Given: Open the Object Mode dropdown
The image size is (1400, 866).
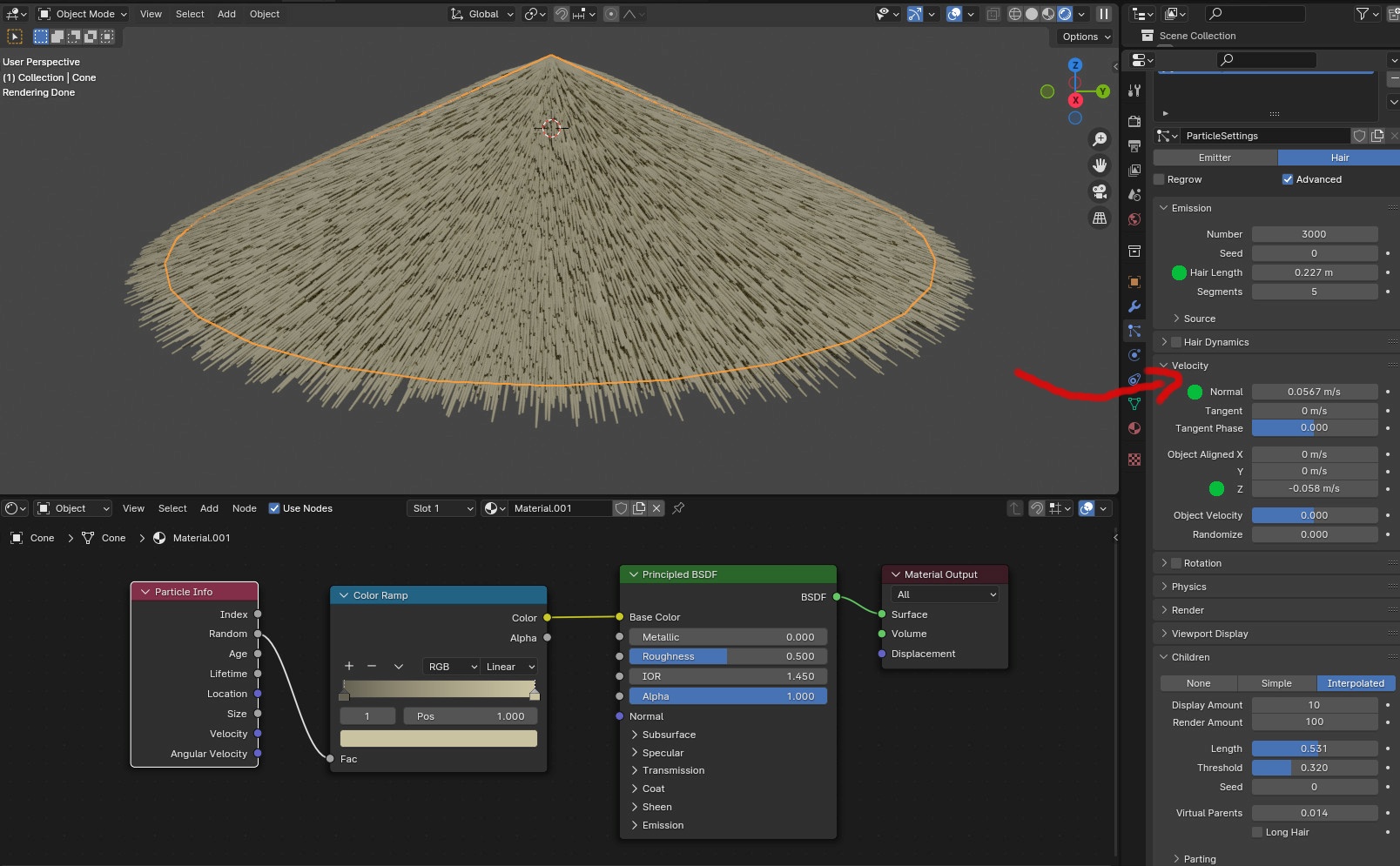Looking at the screenshot, I should click(84, 14).
